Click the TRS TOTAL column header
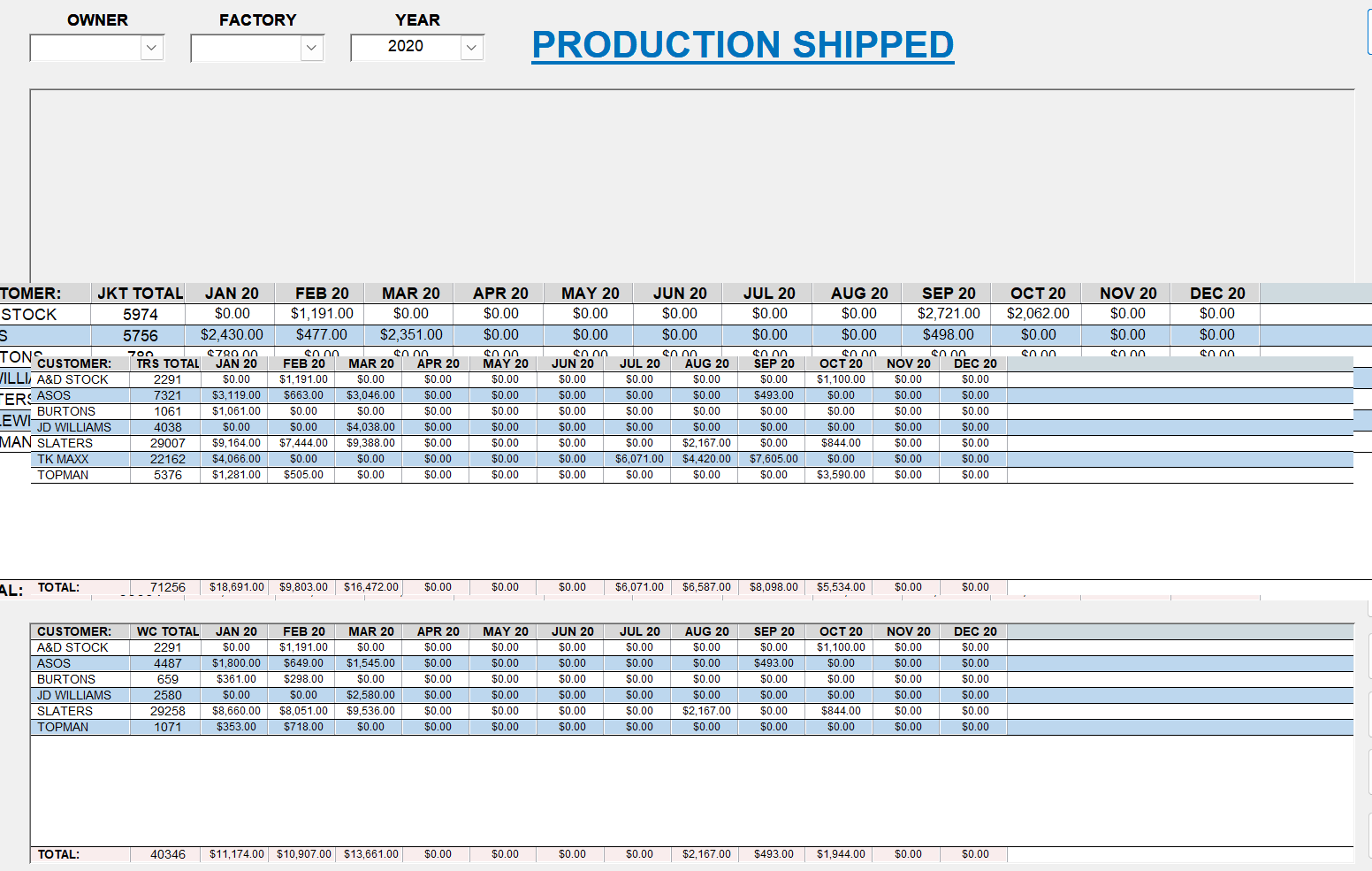The width and height of the screenshot is (1372, 871). pos(167,363)
